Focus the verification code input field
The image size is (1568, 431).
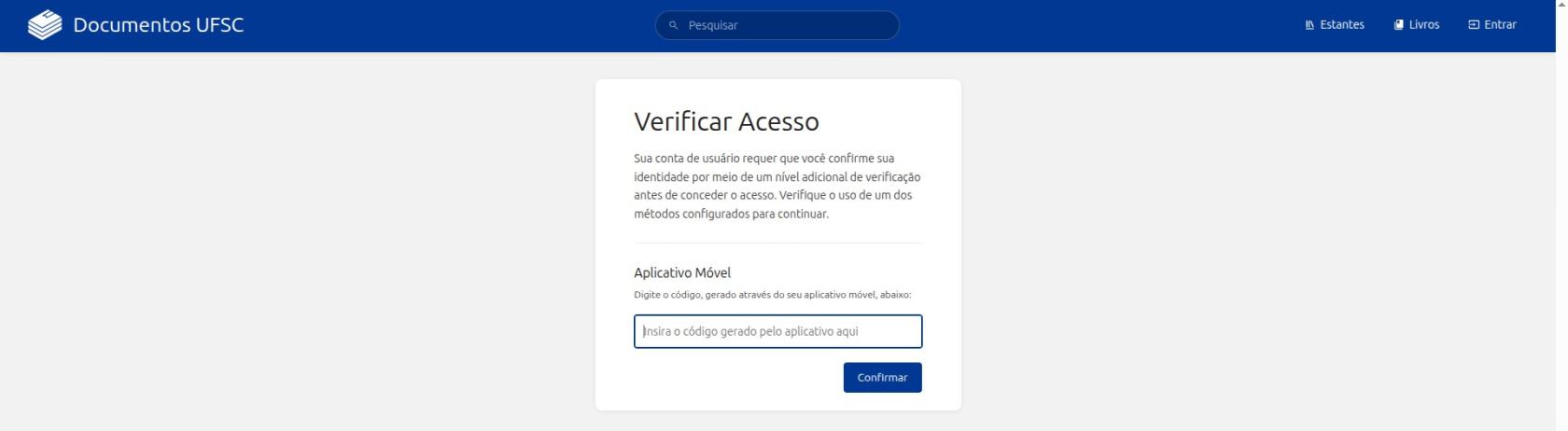click(x=777, y=331)
